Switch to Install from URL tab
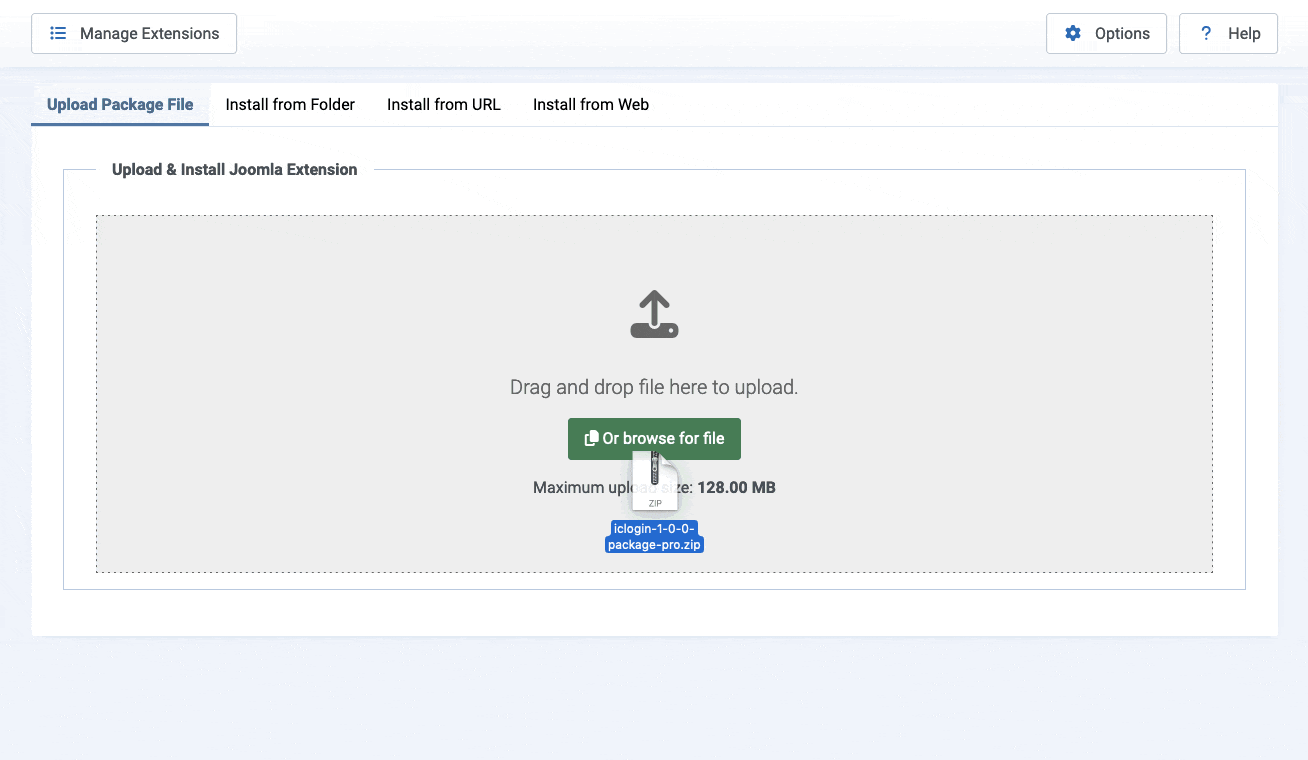The height and width of the screenshot is (760, 1308). click(x=444, y=104)
